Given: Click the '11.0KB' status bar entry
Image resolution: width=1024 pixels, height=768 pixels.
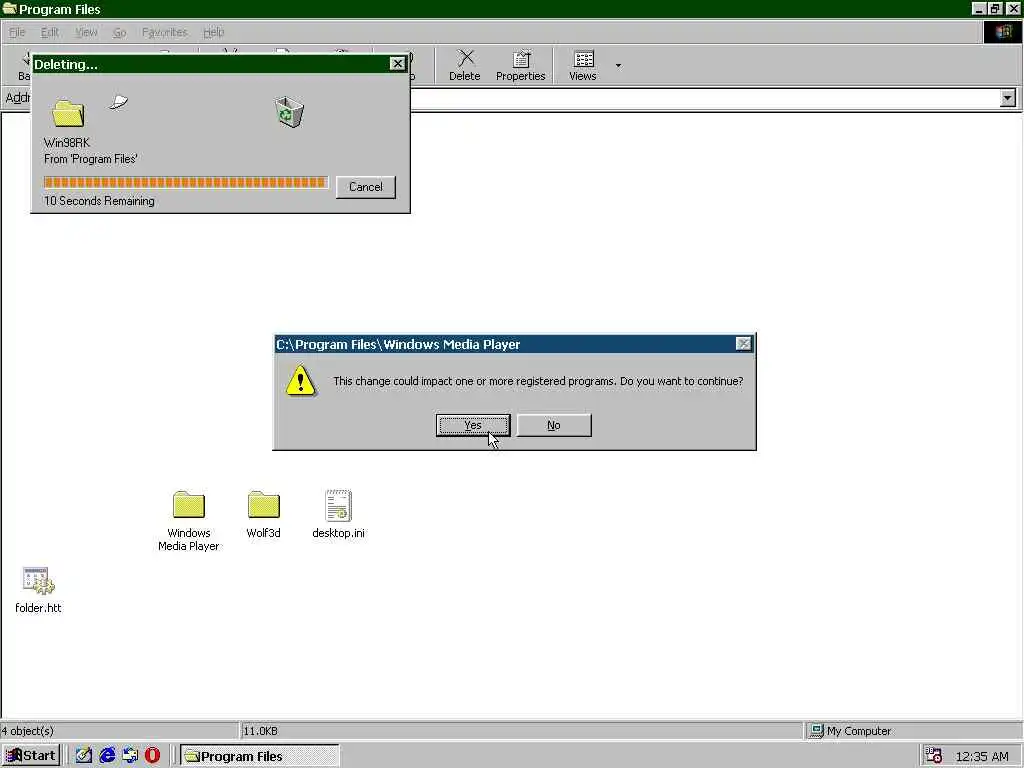Looking at the screenshot, I should 261,731.
